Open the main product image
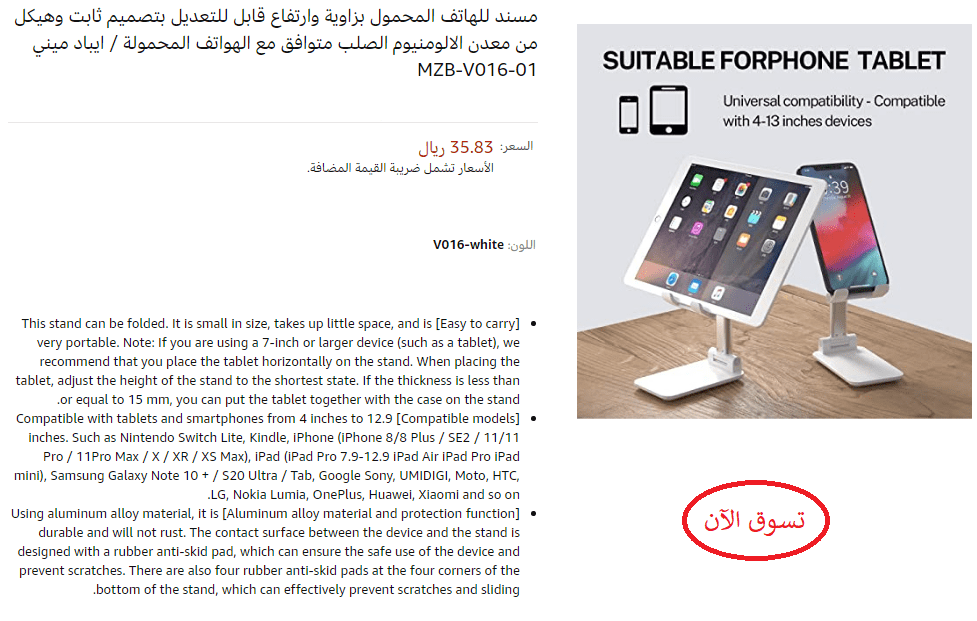Image resolution: width=977 pixels, height=621 pixels. pyautogui.click(x=774, y=221)
